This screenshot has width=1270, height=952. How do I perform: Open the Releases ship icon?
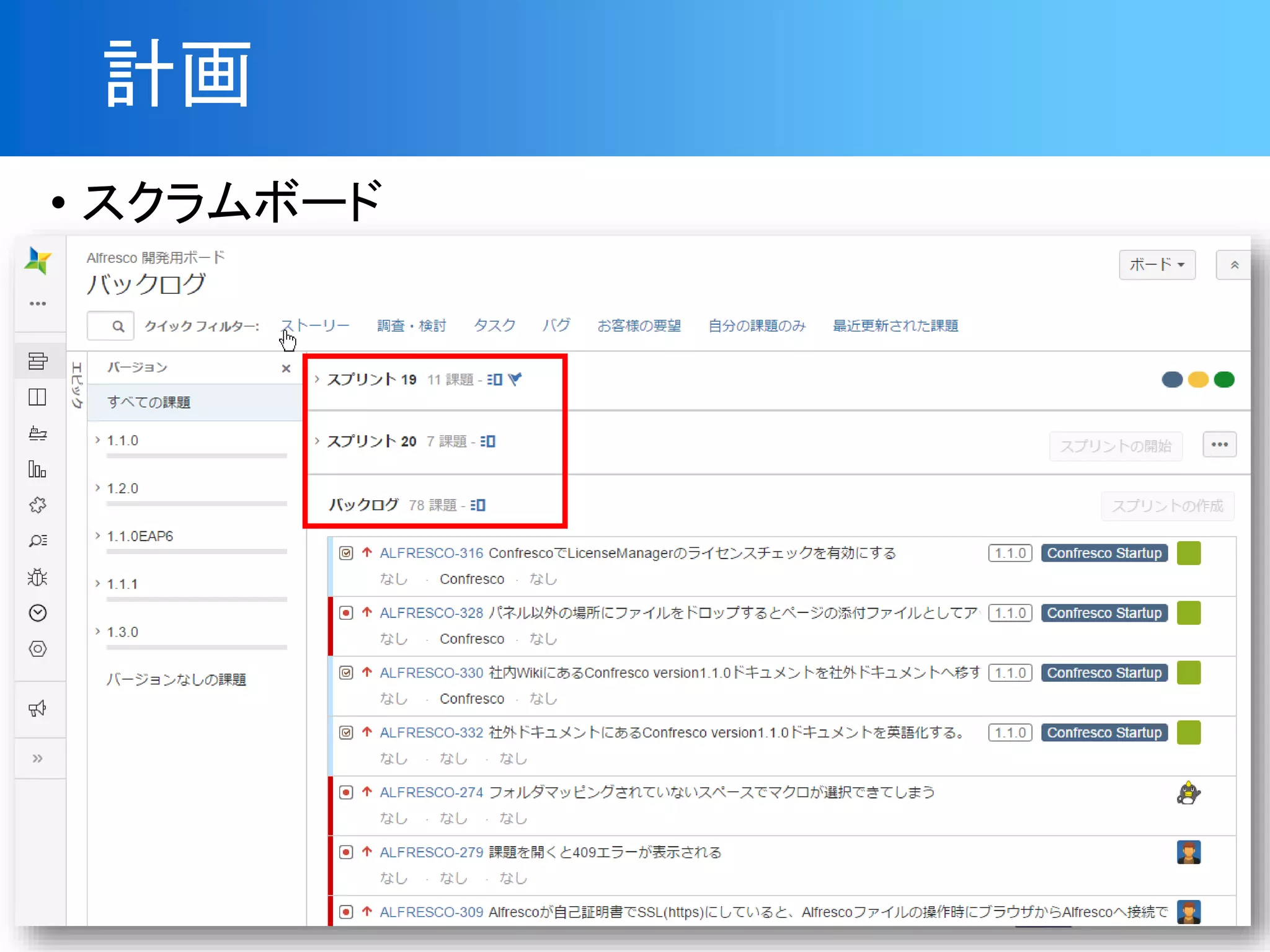point(38,433)
